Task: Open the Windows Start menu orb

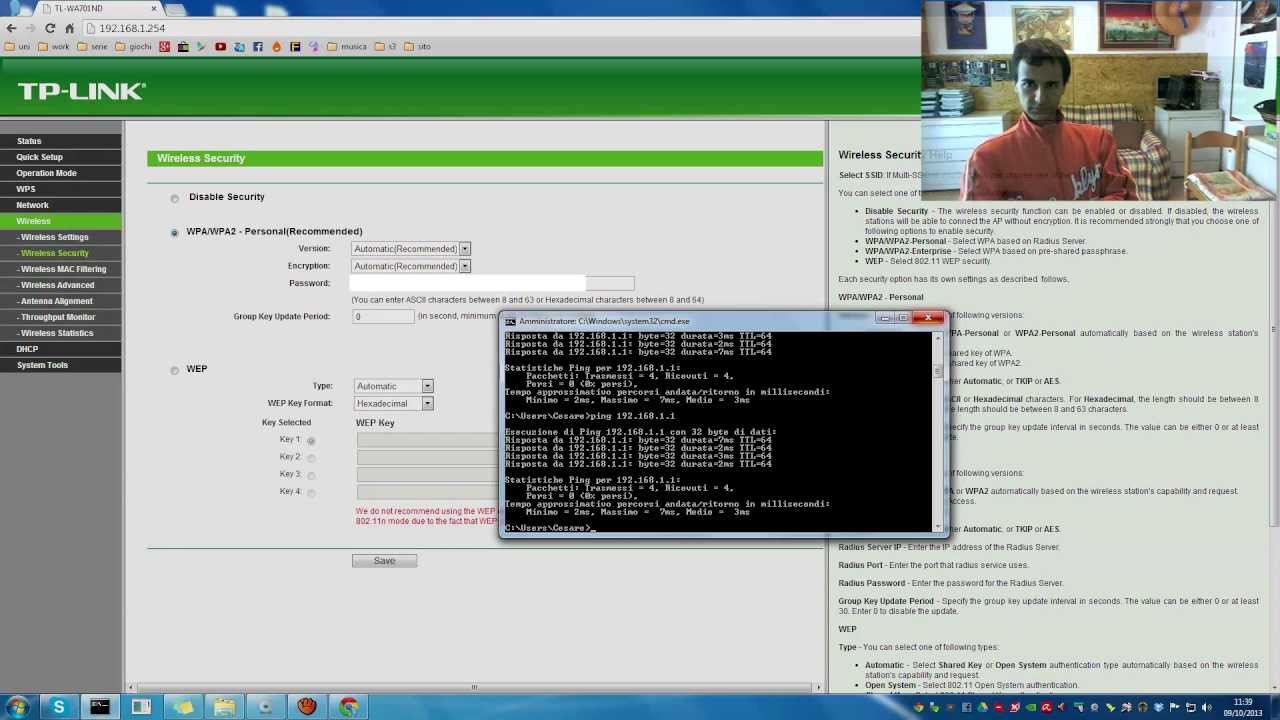Action: pyautogui.click(x=17, y=707)
